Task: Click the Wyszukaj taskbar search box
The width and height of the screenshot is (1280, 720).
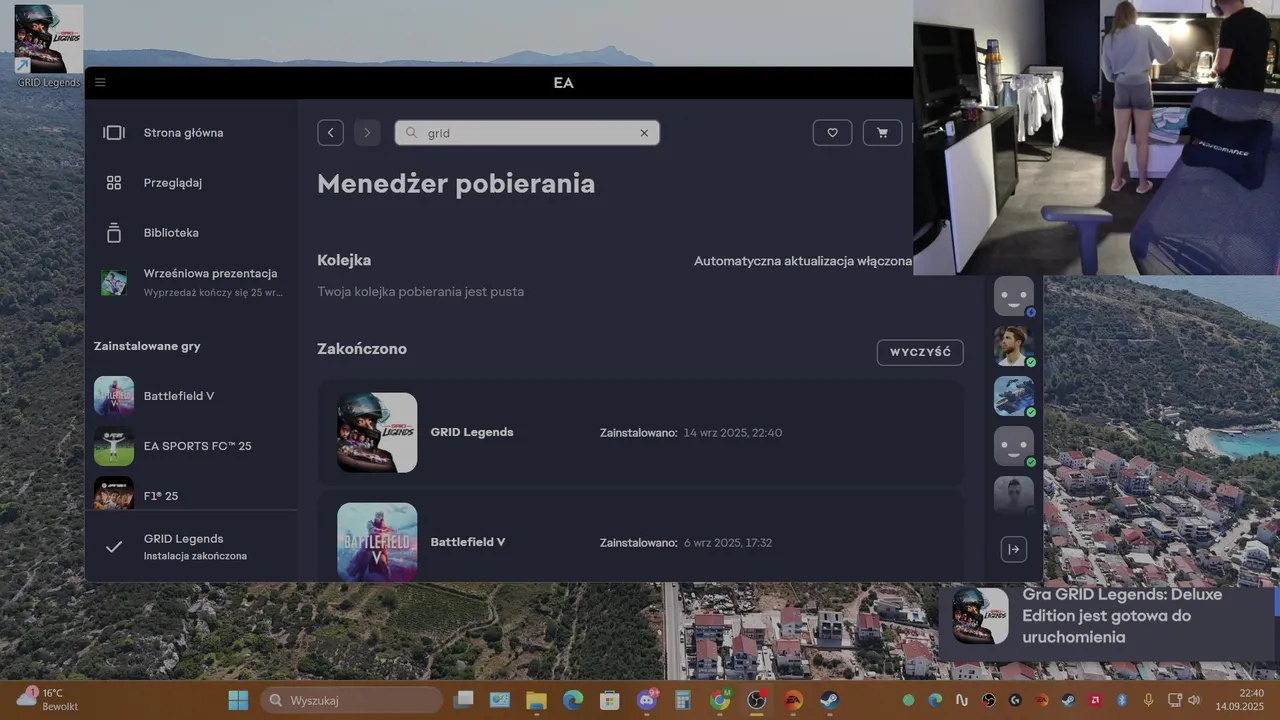Action: coord(352,700)
